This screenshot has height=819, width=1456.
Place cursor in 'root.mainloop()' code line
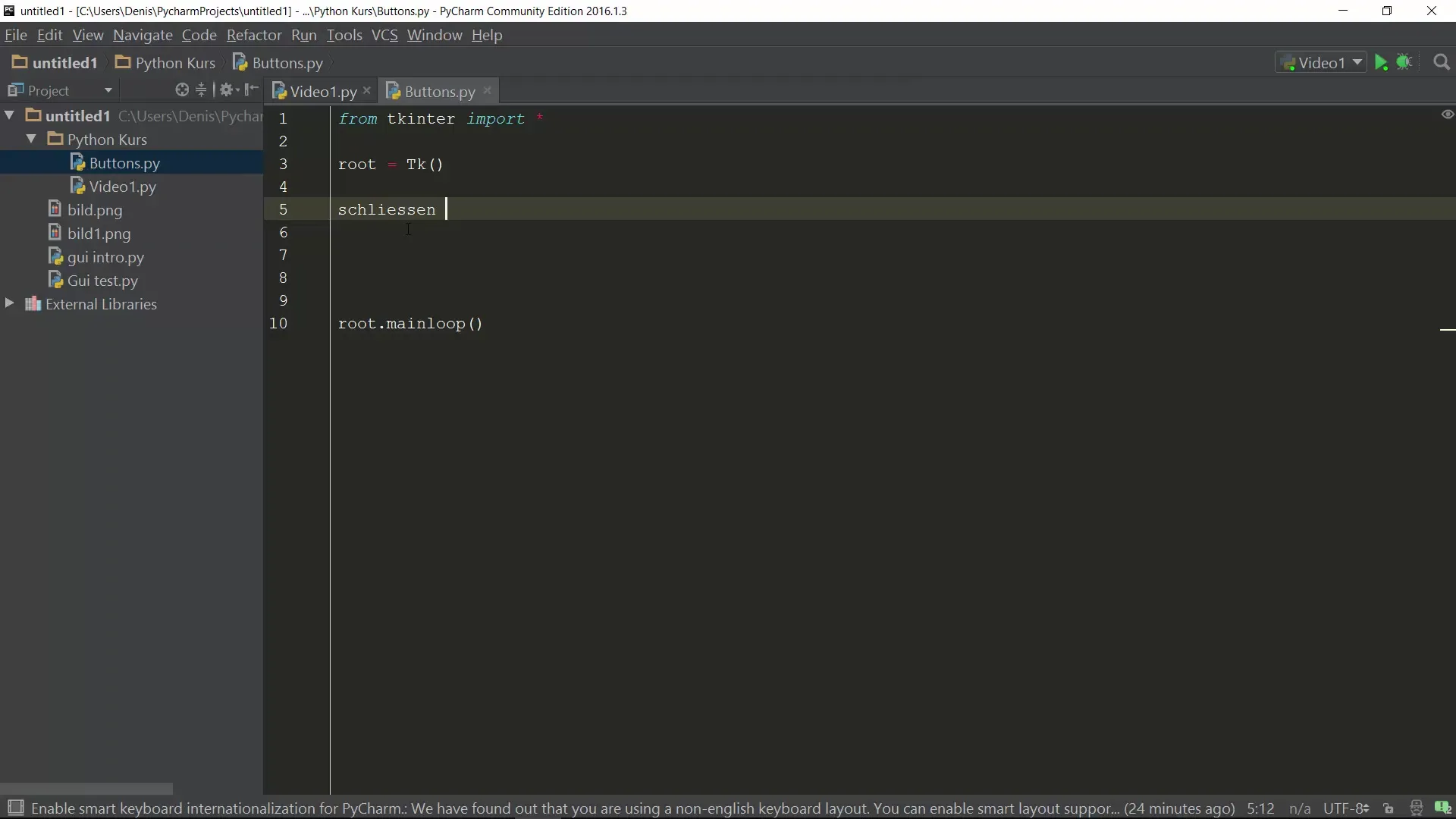(410, 324)
